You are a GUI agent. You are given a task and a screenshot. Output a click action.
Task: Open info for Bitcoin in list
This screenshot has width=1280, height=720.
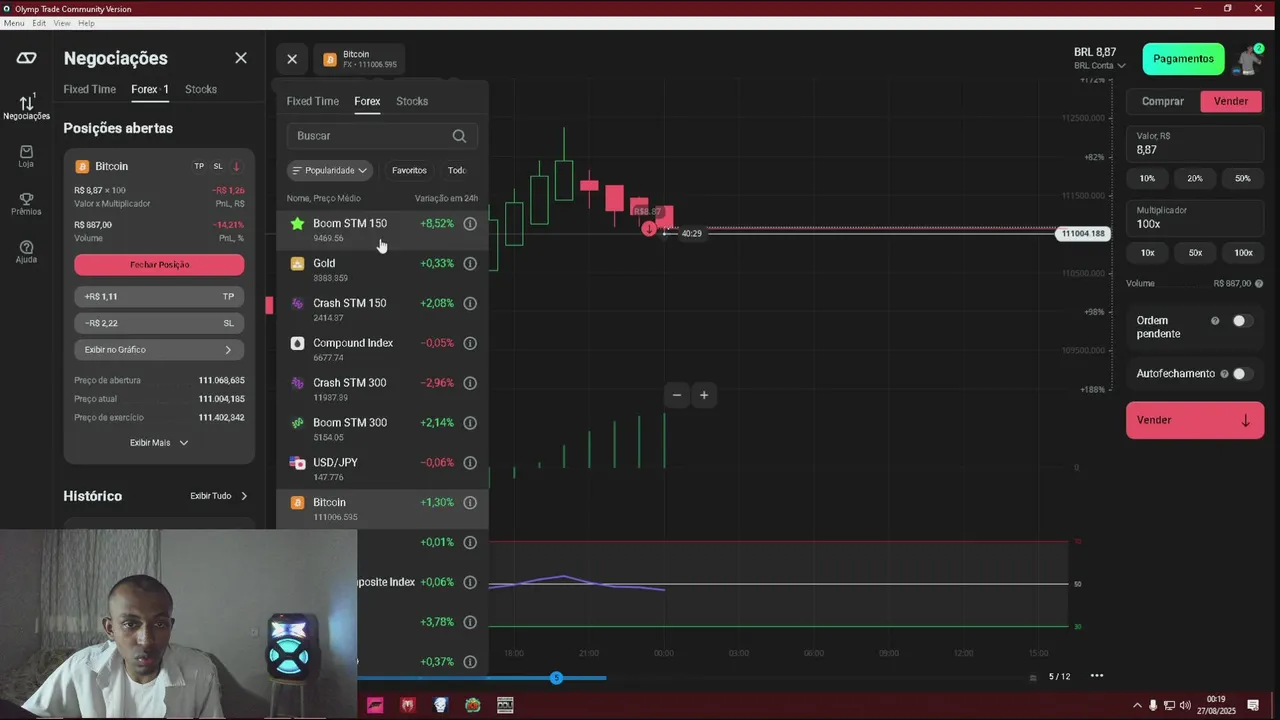[470, 503]
